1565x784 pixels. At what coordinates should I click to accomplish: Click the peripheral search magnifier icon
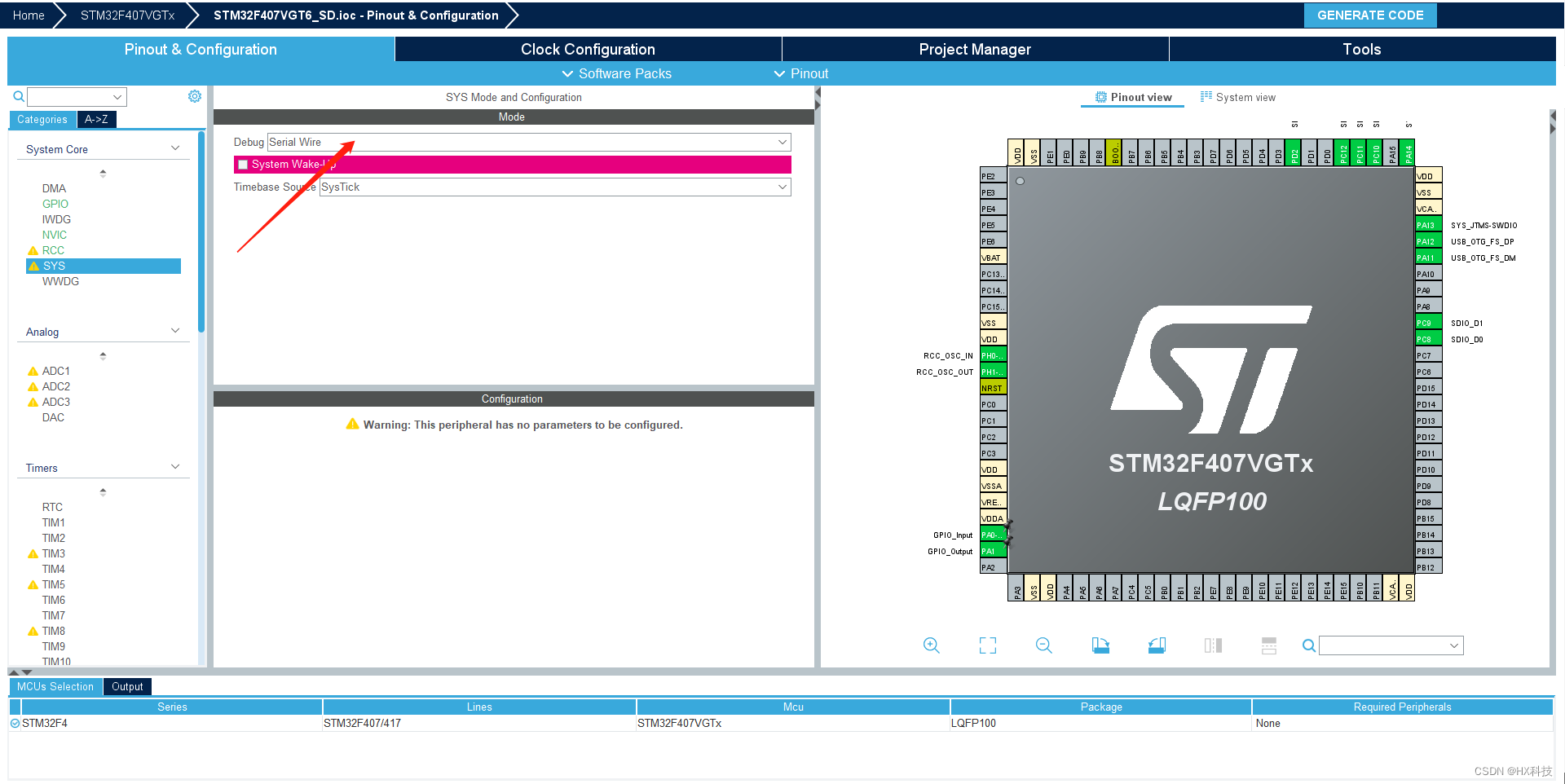(x=19, y=97)
